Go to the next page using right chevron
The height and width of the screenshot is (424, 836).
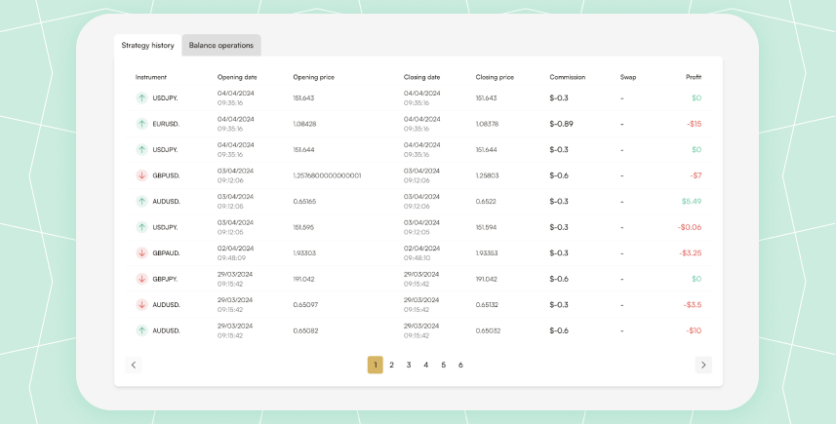(x=703, y=365)
